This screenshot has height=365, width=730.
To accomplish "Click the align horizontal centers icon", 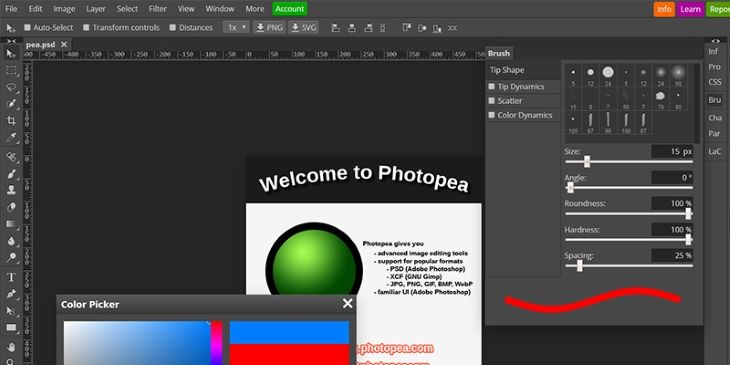I will pos(352,28).
